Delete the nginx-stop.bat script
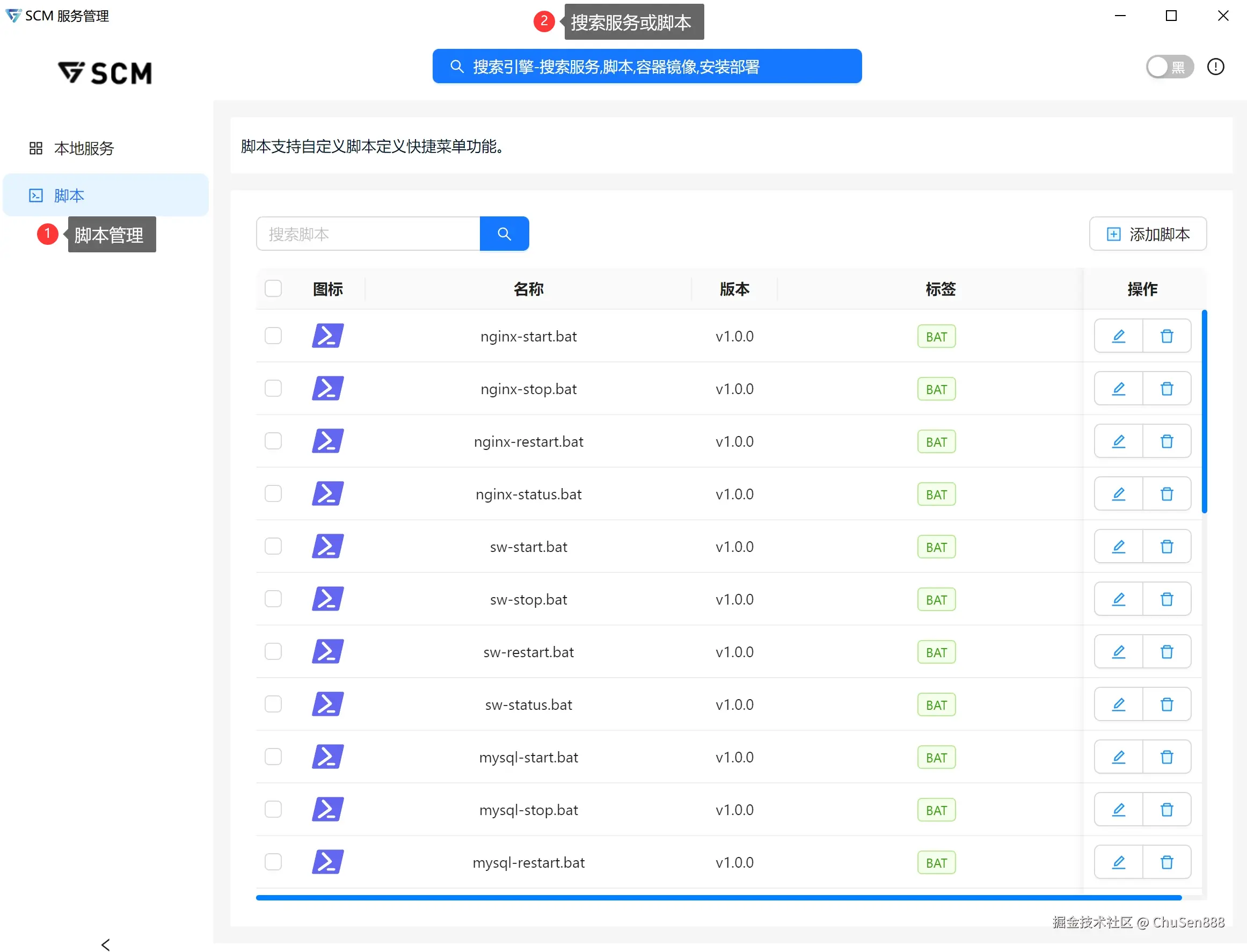1247x952 pixels. 1166,389
